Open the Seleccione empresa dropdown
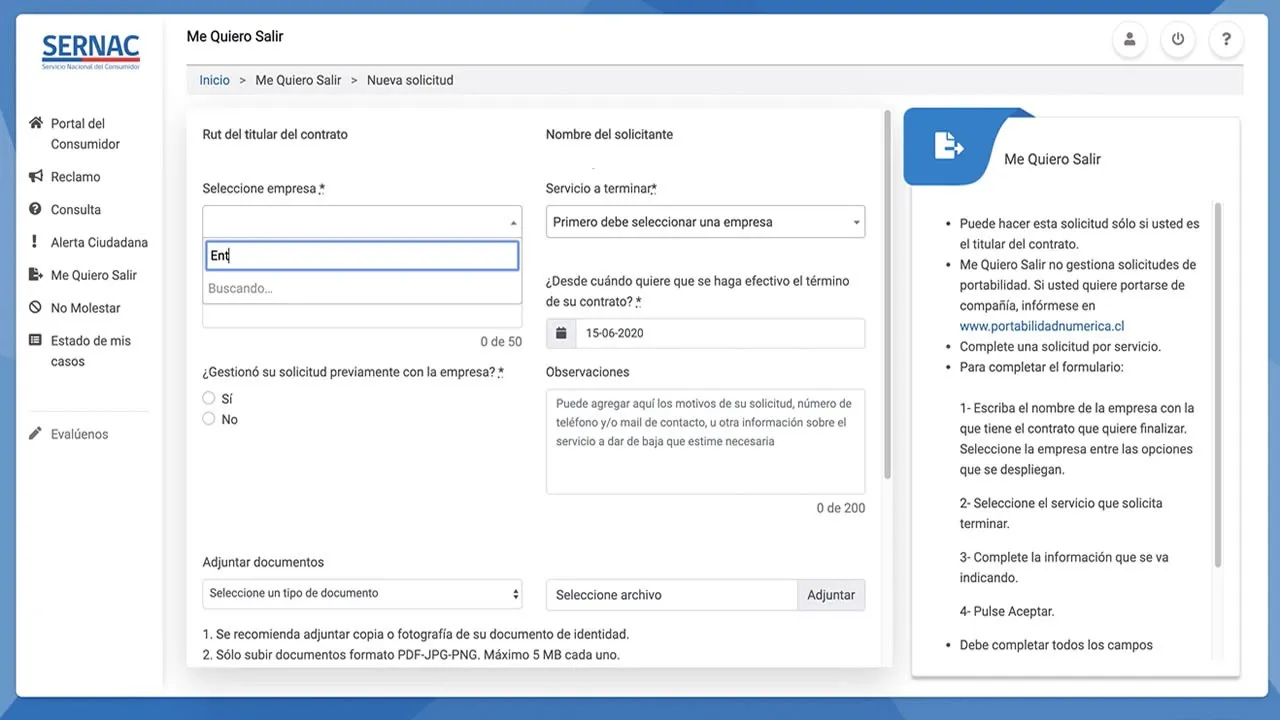 [x=362, y=222]
